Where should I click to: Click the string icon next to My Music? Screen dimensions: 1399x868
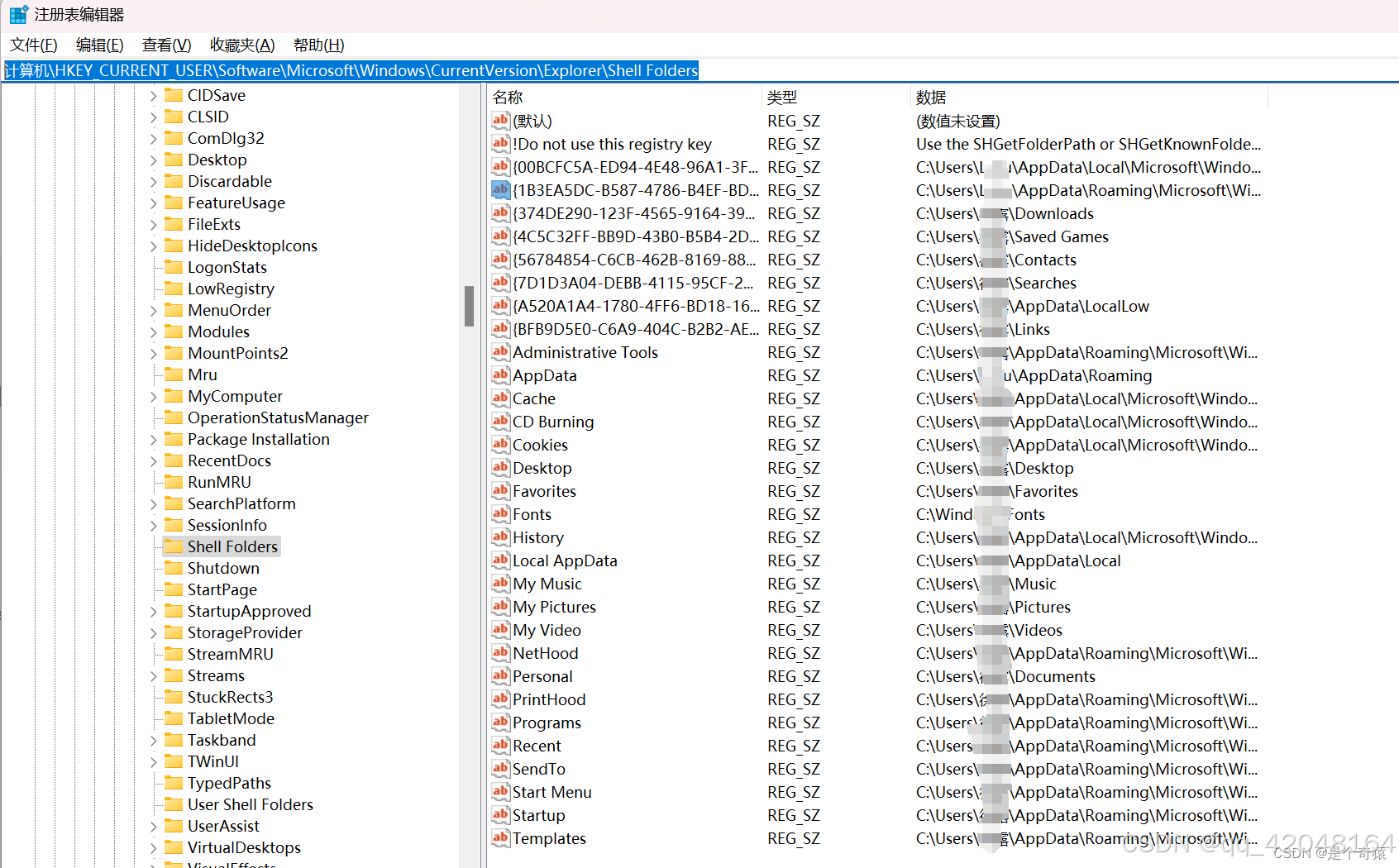pyautogui.click(x=500, y=584)
